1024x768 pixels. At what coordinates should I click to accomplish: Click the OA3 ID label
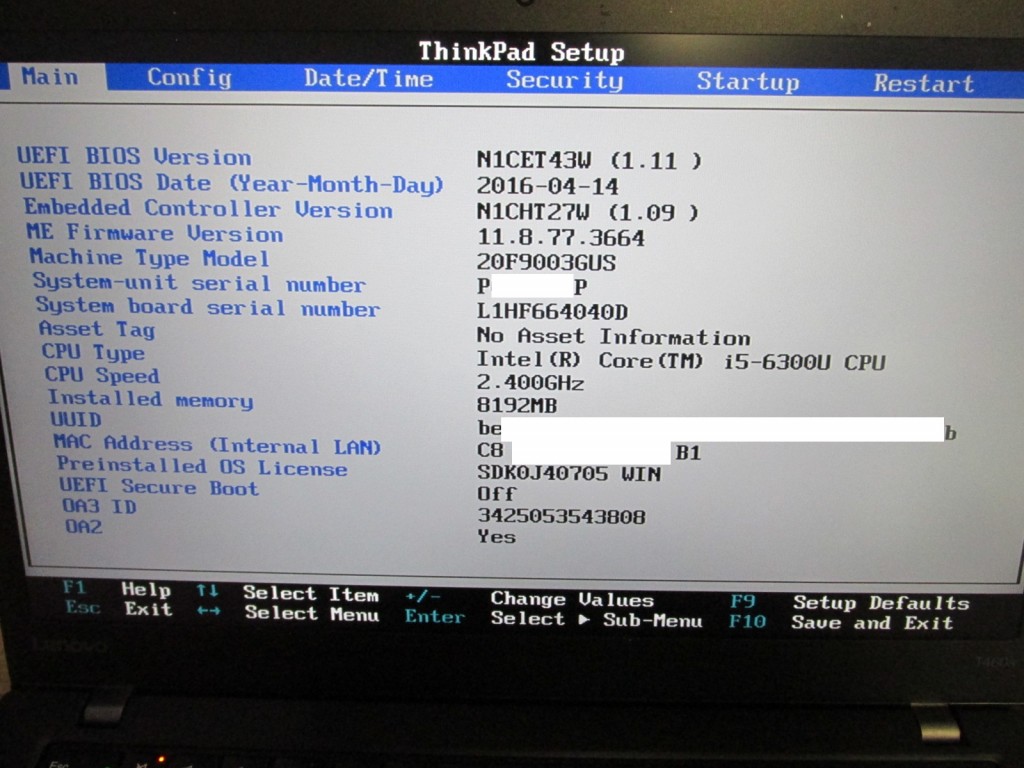[99, 507]
